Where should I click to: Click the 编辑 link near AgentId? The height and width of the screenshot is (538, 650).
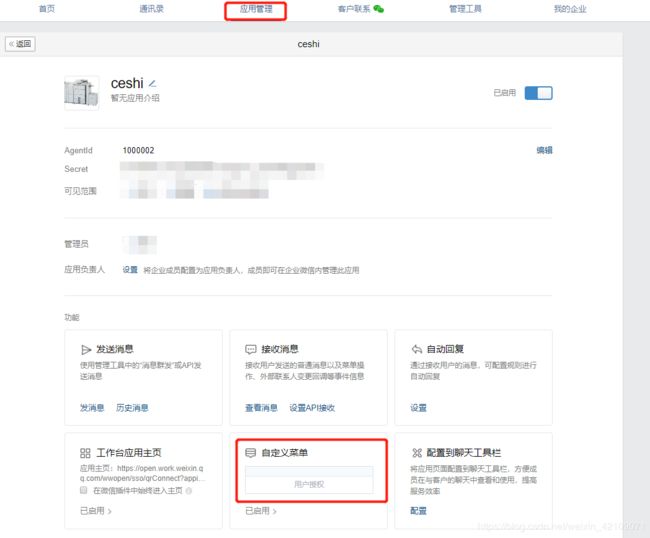544,150
